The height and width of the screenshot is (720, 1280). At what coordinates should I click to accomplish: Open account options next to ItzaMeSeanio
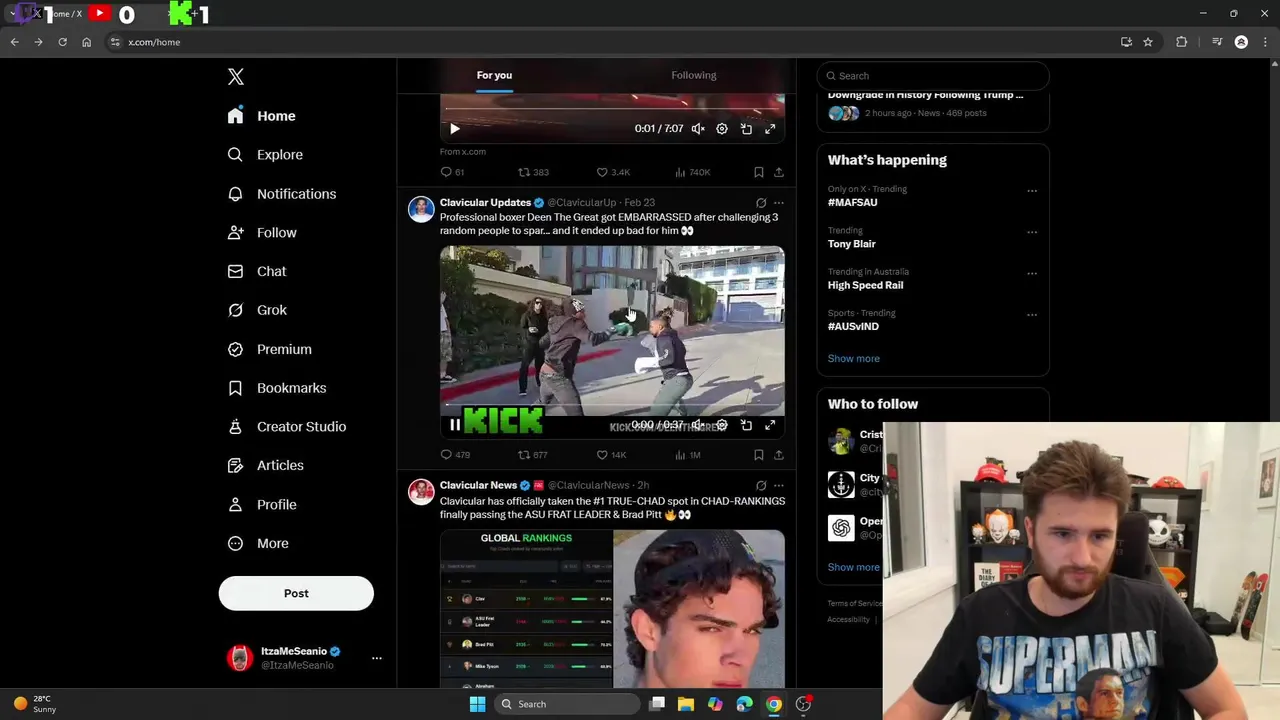tap(377, 658)
